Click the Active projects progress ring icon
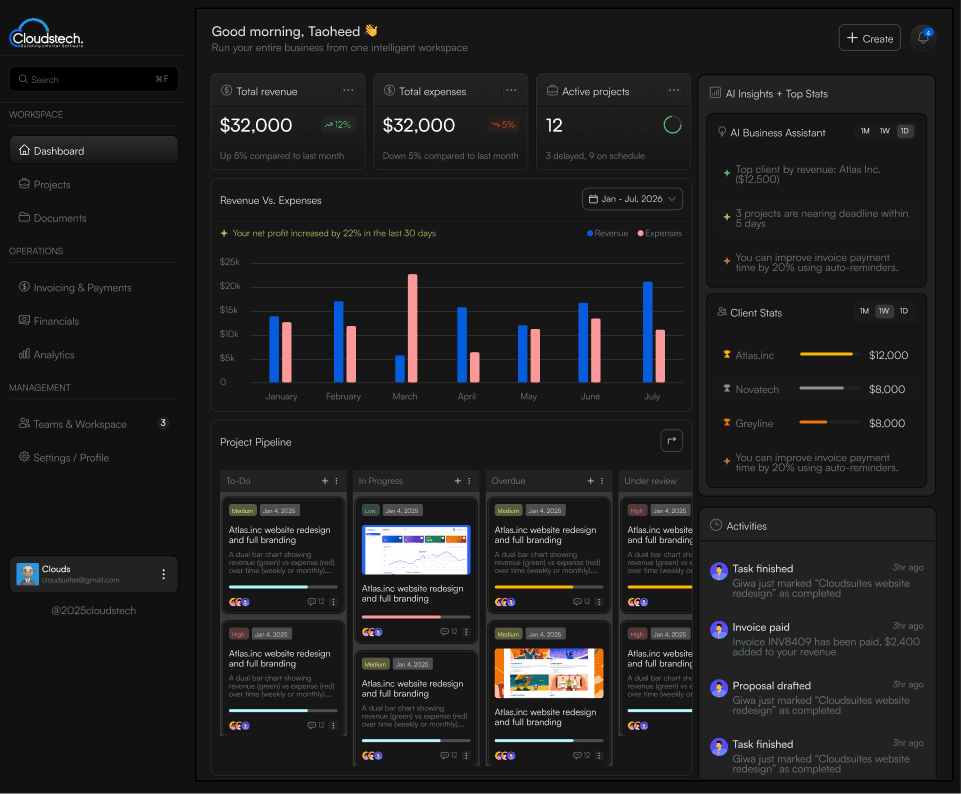The width and height of the screenshot is (961, 794). tap(672, 125)
